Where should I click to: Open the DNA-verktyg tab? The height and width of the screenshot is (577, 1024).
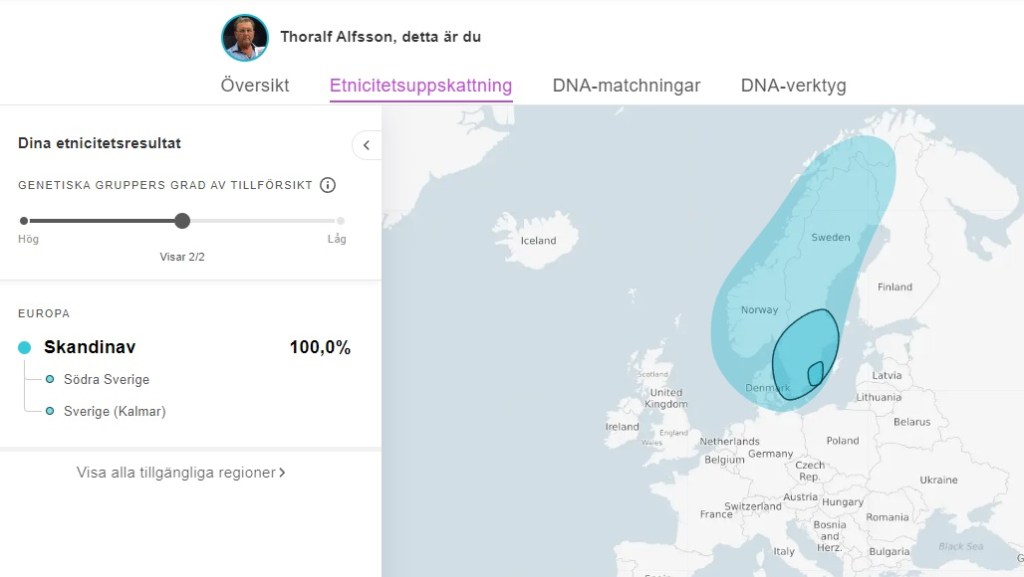coord(793,85)
